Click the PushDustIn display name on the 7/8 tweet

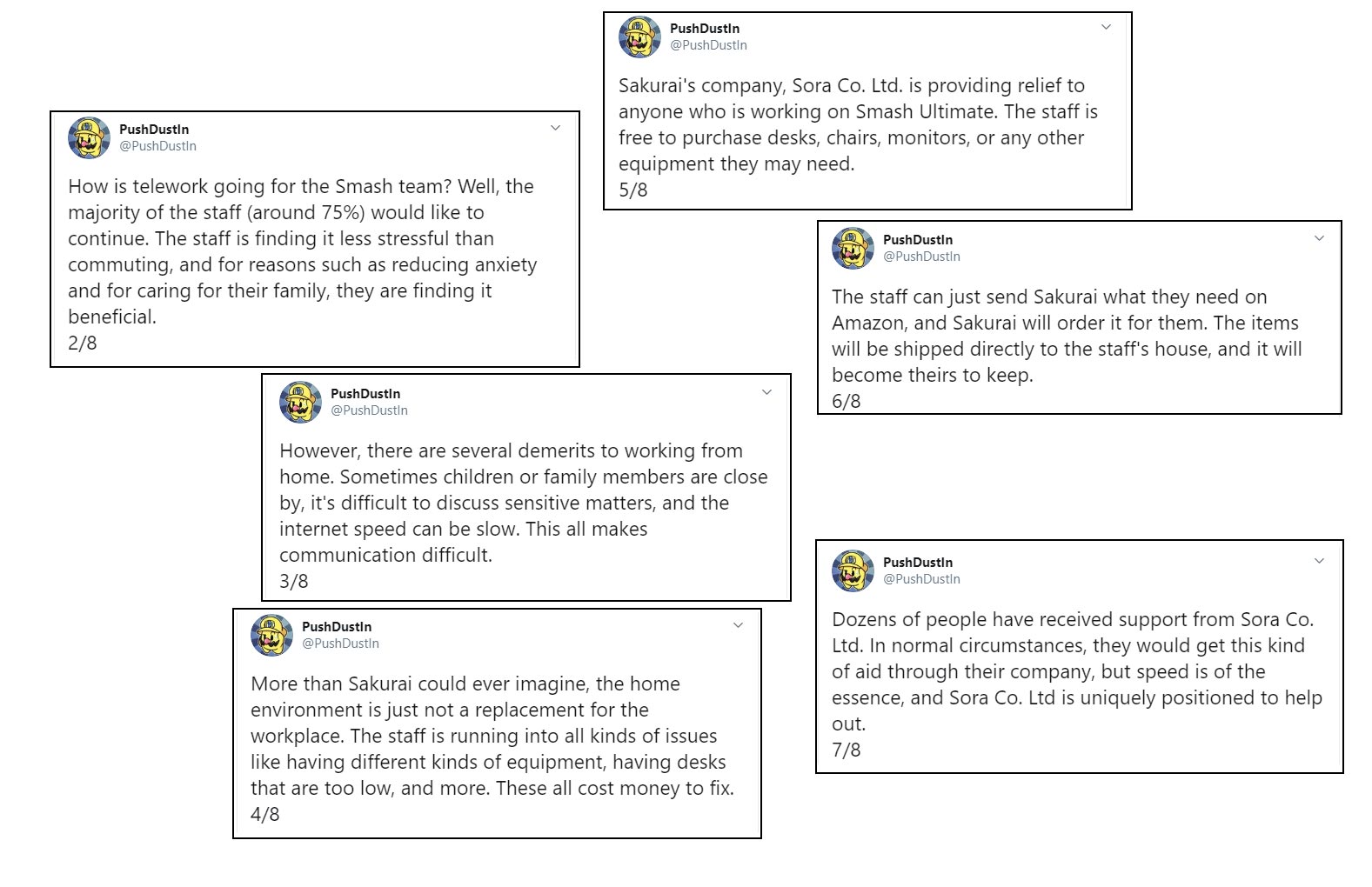pyautogui.click(x=918, y=563)
